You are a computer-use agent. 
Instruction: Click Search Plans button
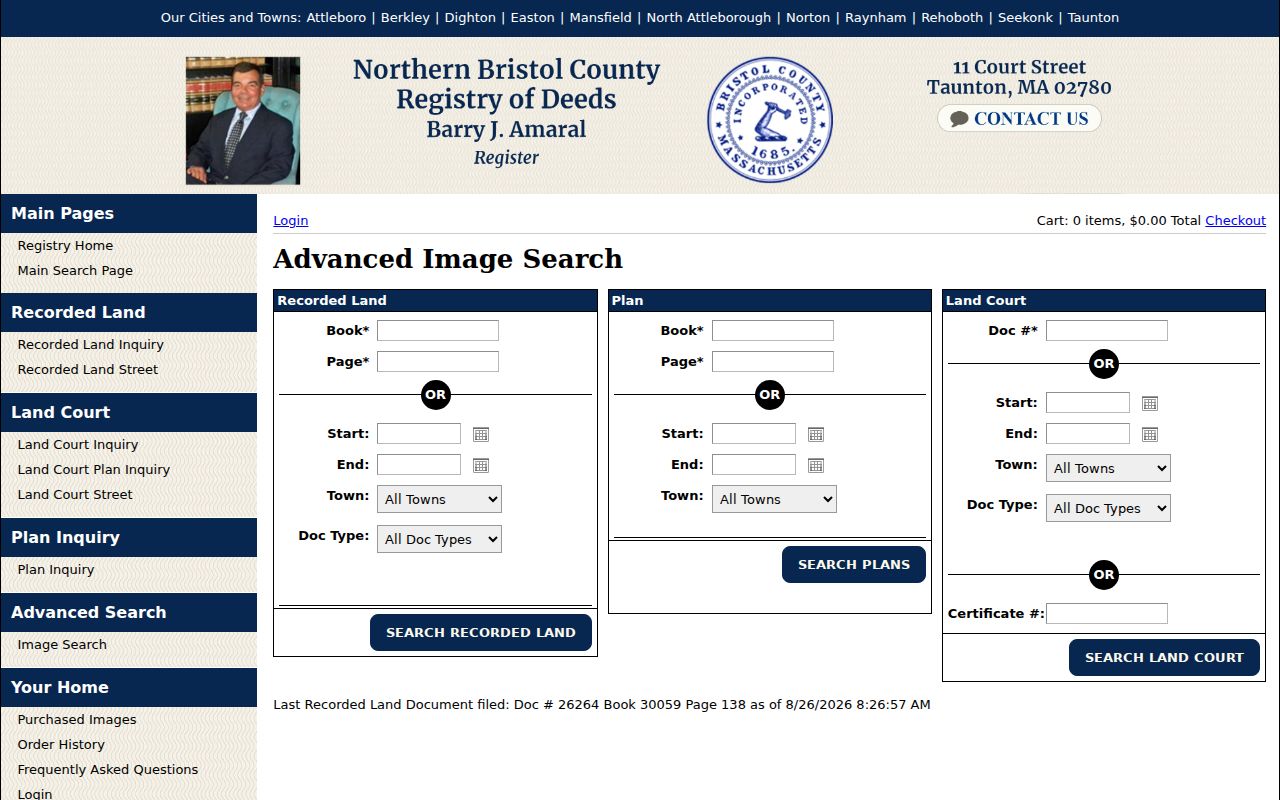854,565
